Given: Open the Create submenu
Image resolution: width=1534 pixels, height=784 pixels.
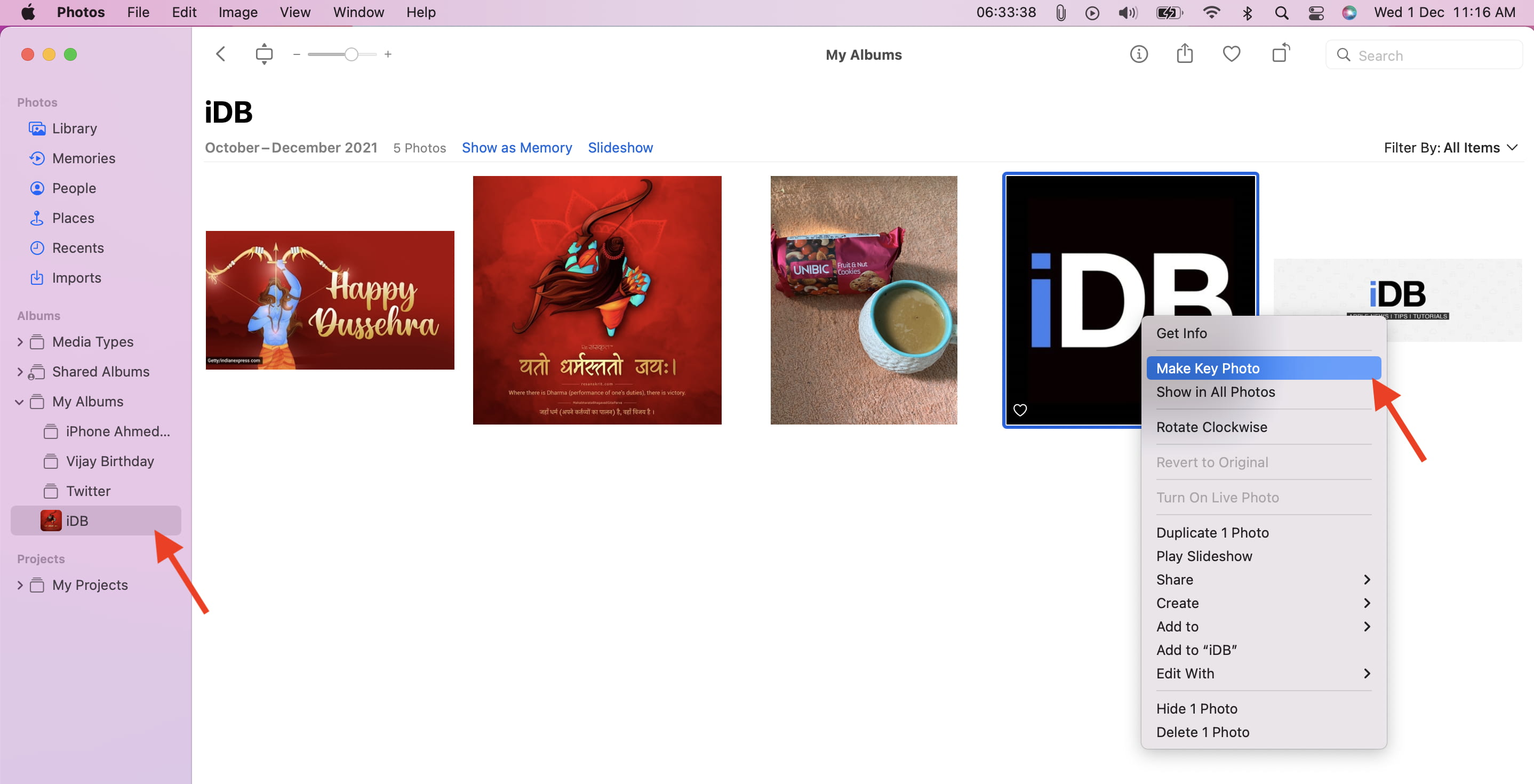Looking at the screenshot, I should (1263, 603).
